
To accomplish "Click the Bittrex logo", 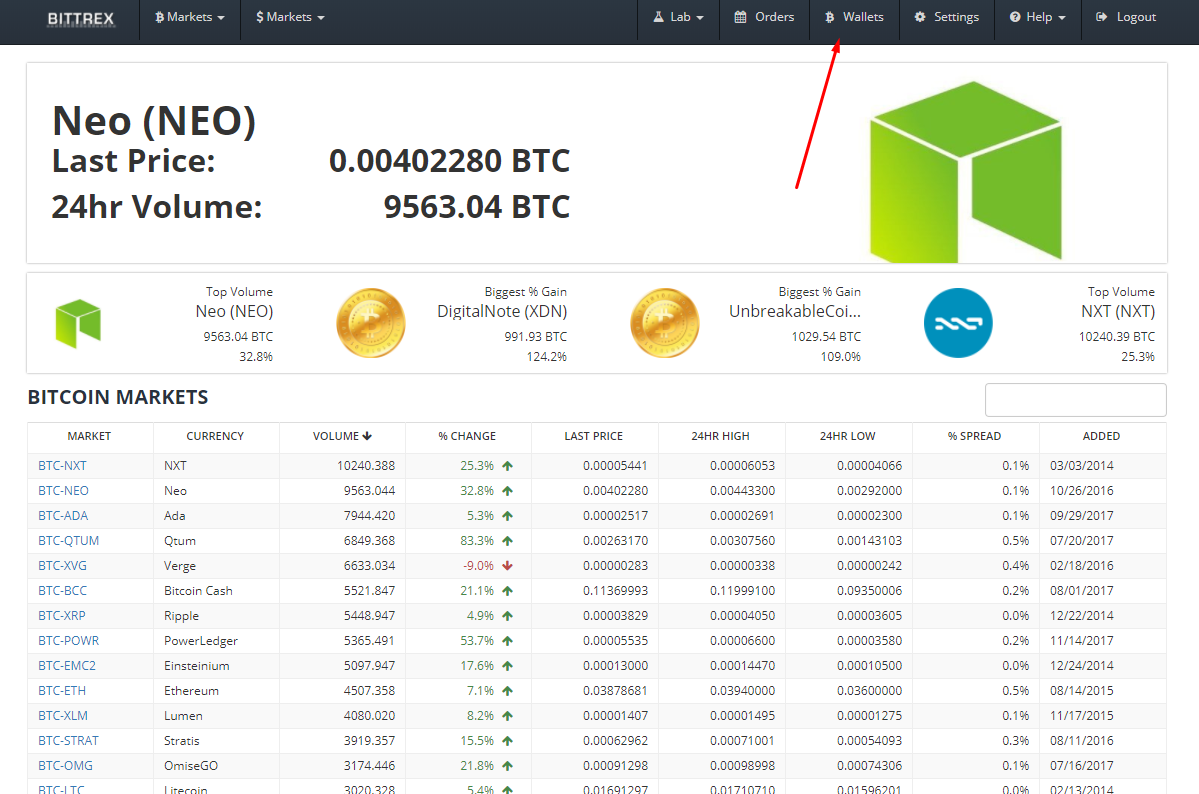I will (80, 18).
